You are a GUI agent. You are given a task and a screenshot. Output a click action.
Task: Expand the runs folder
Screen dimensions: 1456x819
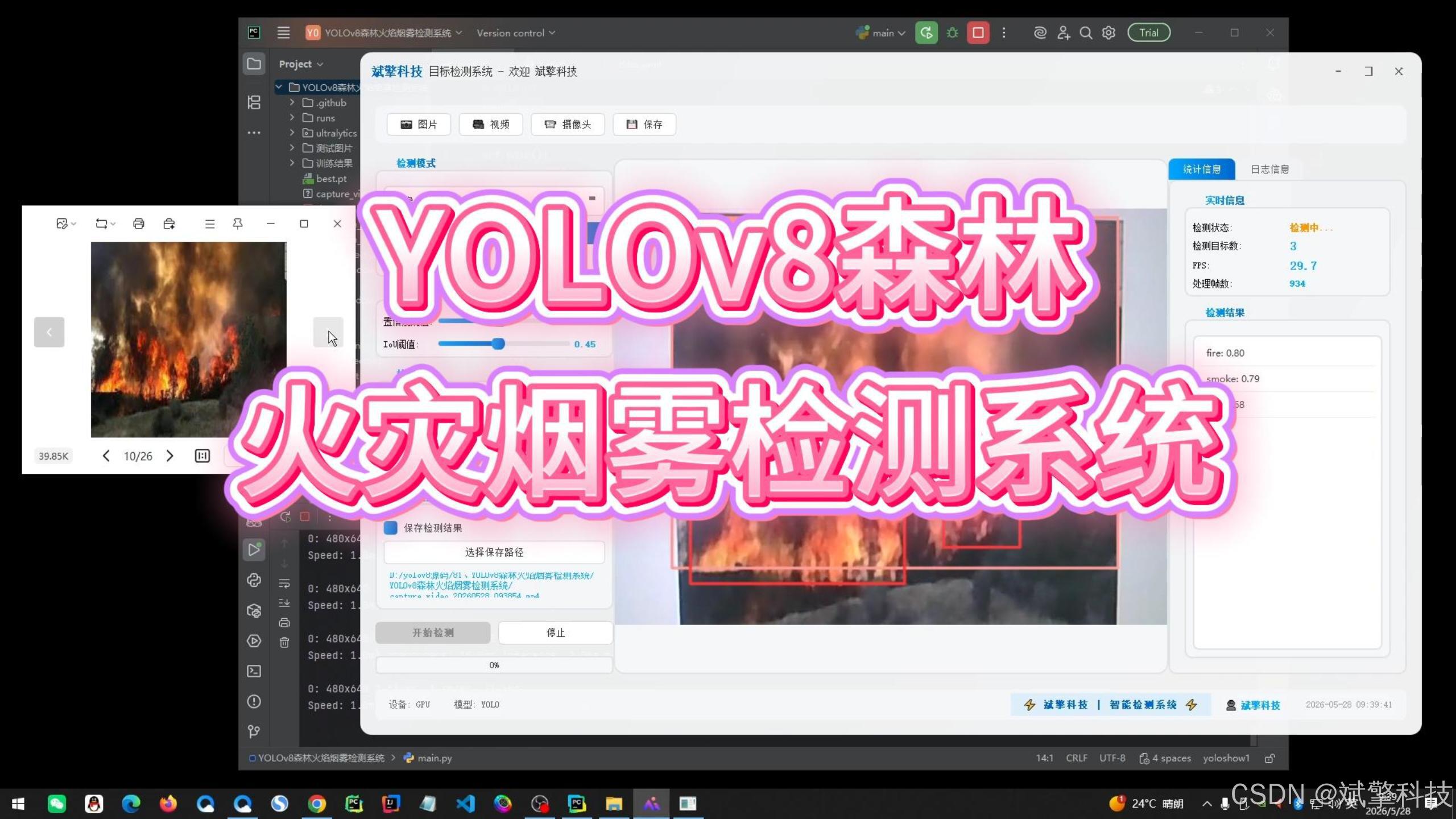292,118
